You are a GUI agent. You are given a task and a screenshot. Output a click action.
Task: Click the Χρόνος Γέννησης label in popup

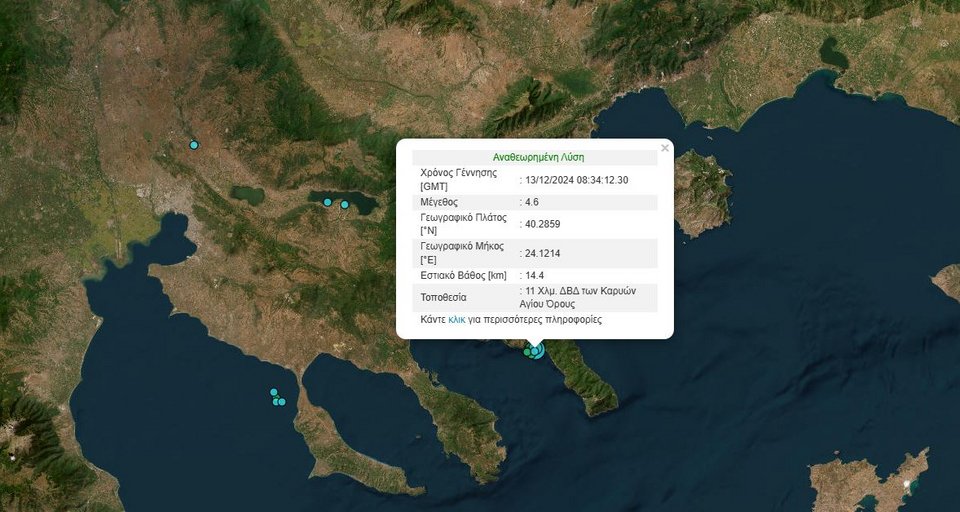pos(457,173)
